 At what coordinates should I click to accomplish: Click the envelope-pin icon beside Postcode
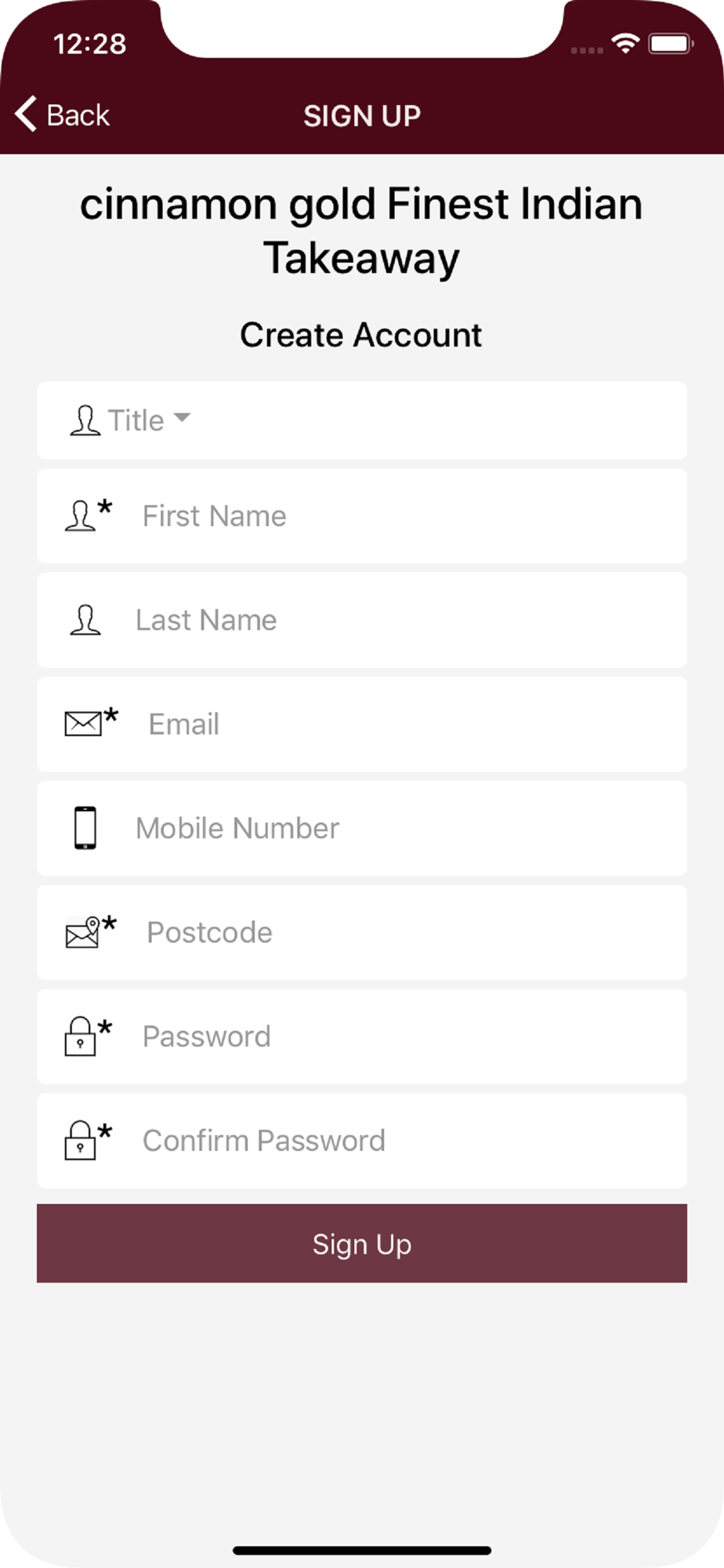coord(83,932)
